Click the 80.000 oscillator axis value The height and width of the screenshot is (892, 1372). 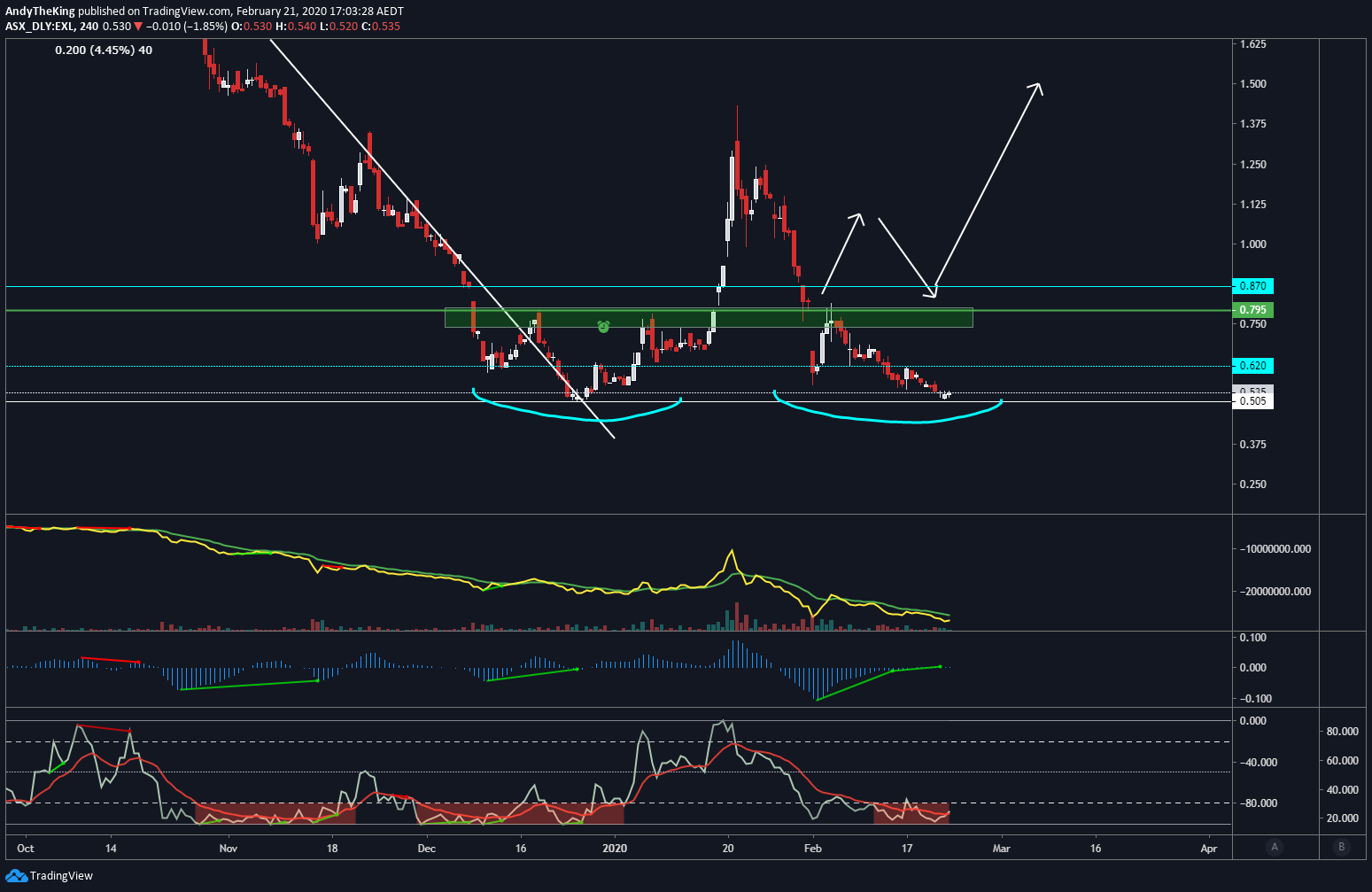coord(1342,732)
